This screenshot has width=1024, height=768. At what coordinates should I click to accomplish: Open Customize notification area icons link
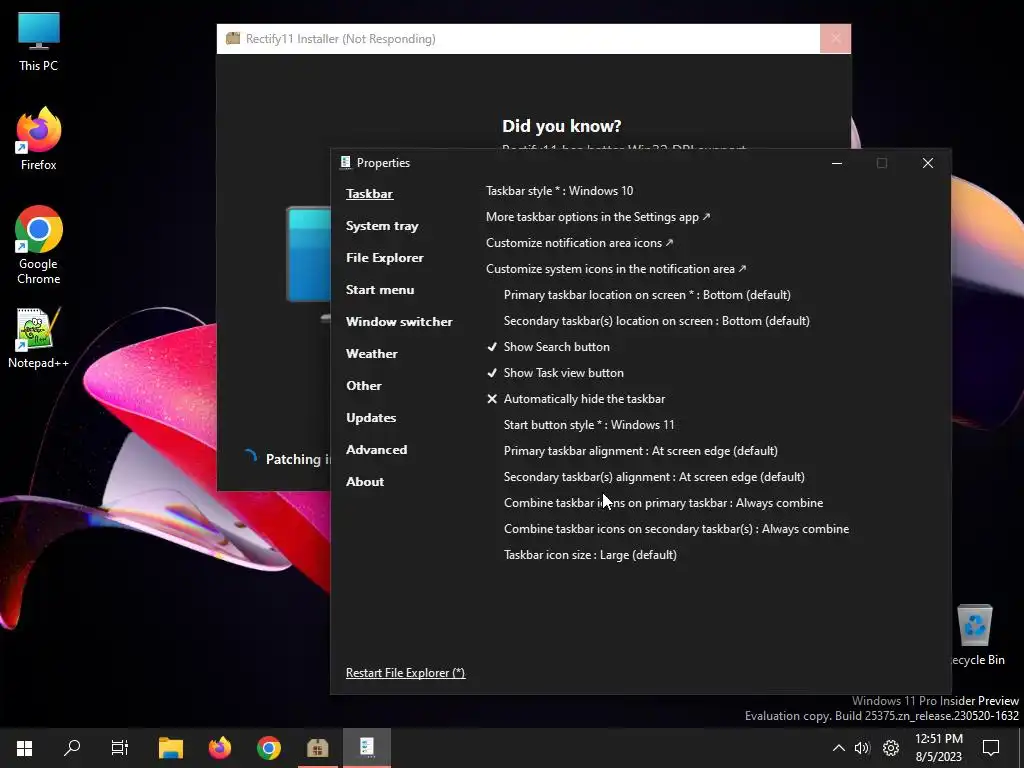[579, 243]
